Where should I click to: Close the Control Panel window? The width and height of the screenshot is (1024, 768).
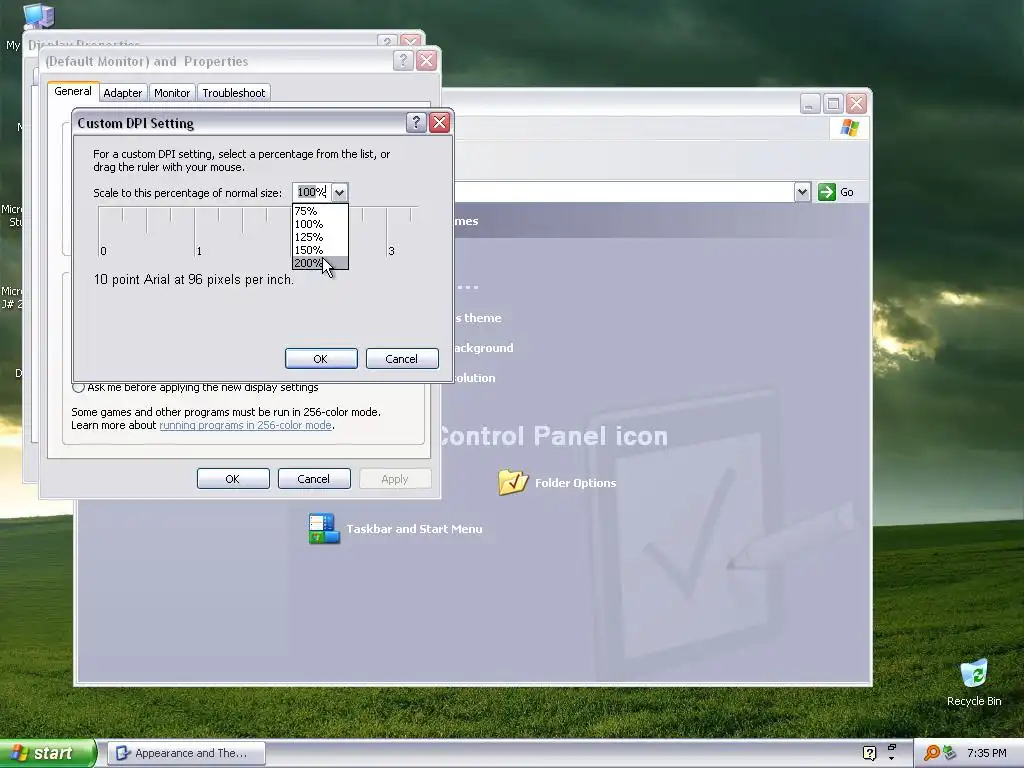coord(856,104)
